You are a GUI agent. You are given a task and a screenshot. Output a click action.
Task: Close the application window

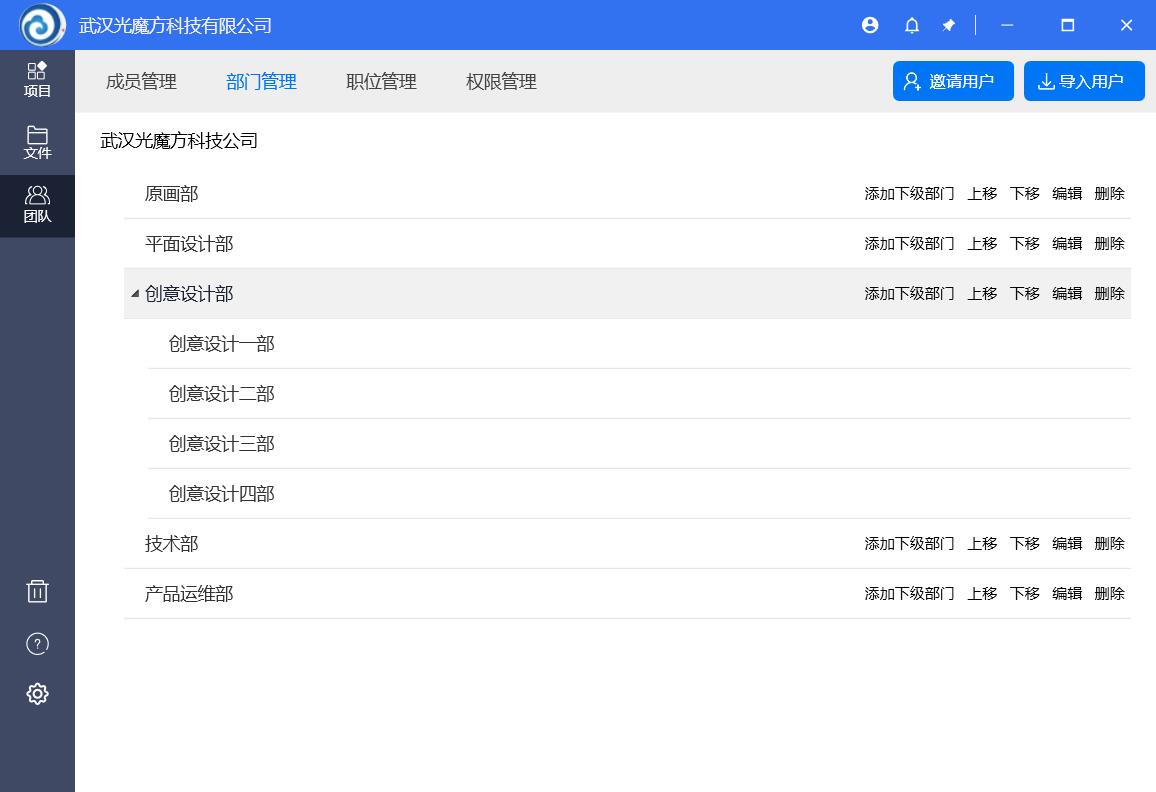coord(1127,25)
